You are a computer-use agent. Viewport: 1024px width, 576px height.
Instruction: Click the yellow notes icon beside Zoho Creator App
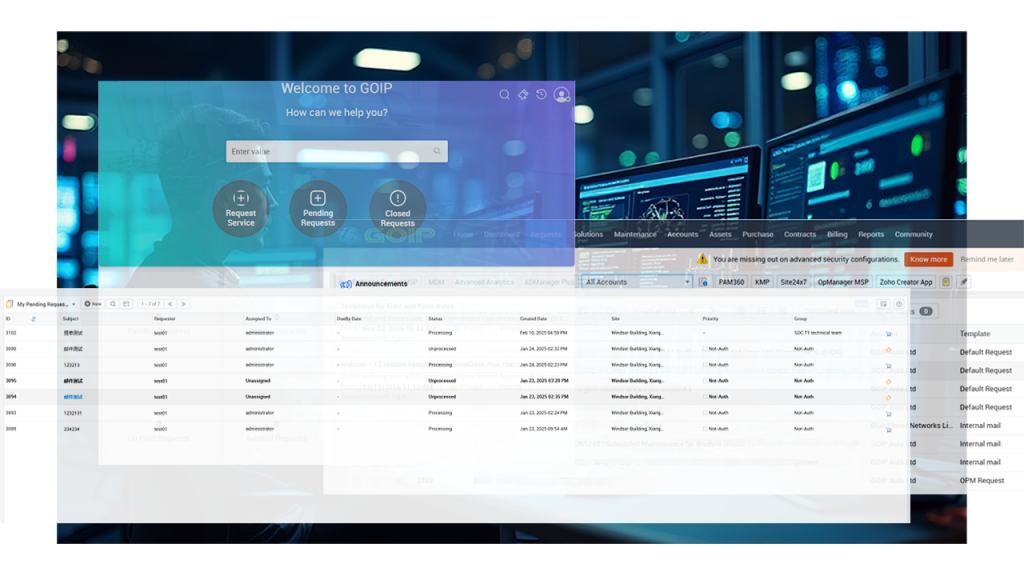click(946, 282)
